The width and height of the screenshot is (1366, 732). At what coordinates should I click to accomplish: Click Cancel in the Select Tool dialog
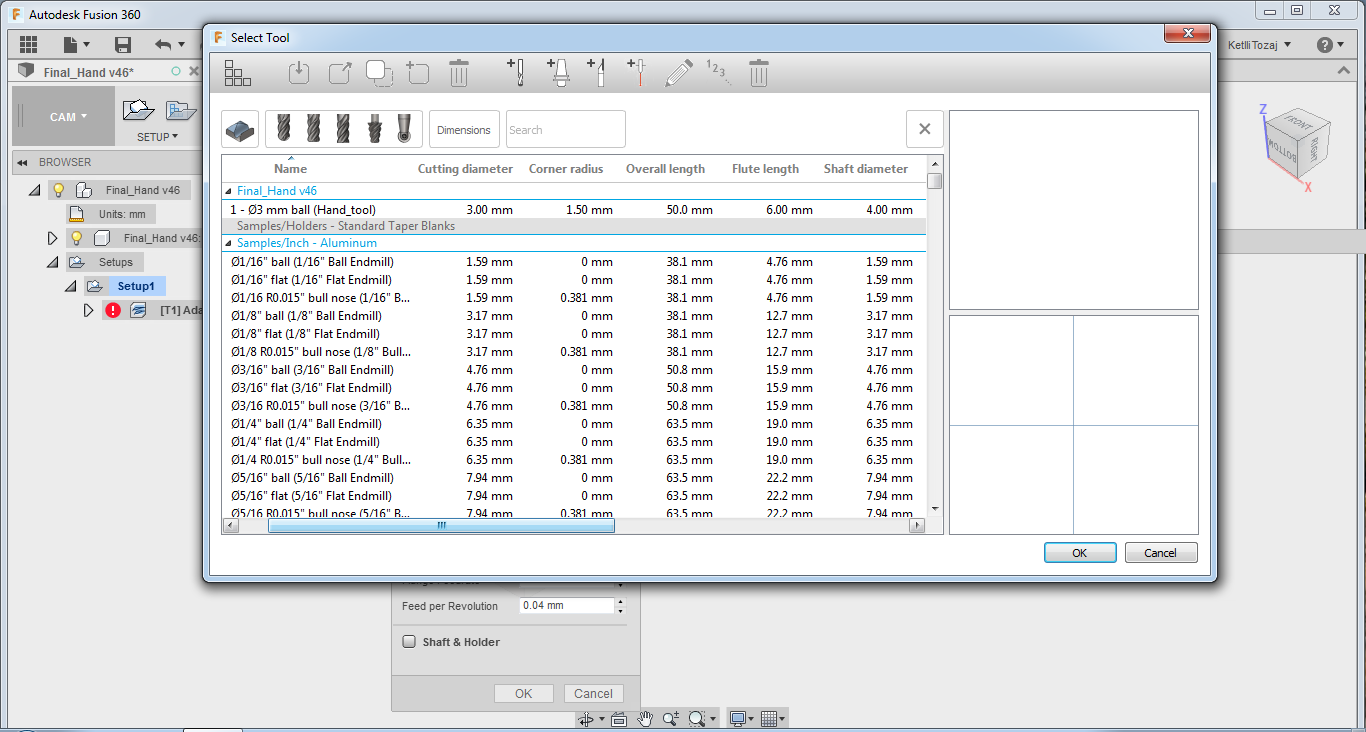[x=1161, y=553]
